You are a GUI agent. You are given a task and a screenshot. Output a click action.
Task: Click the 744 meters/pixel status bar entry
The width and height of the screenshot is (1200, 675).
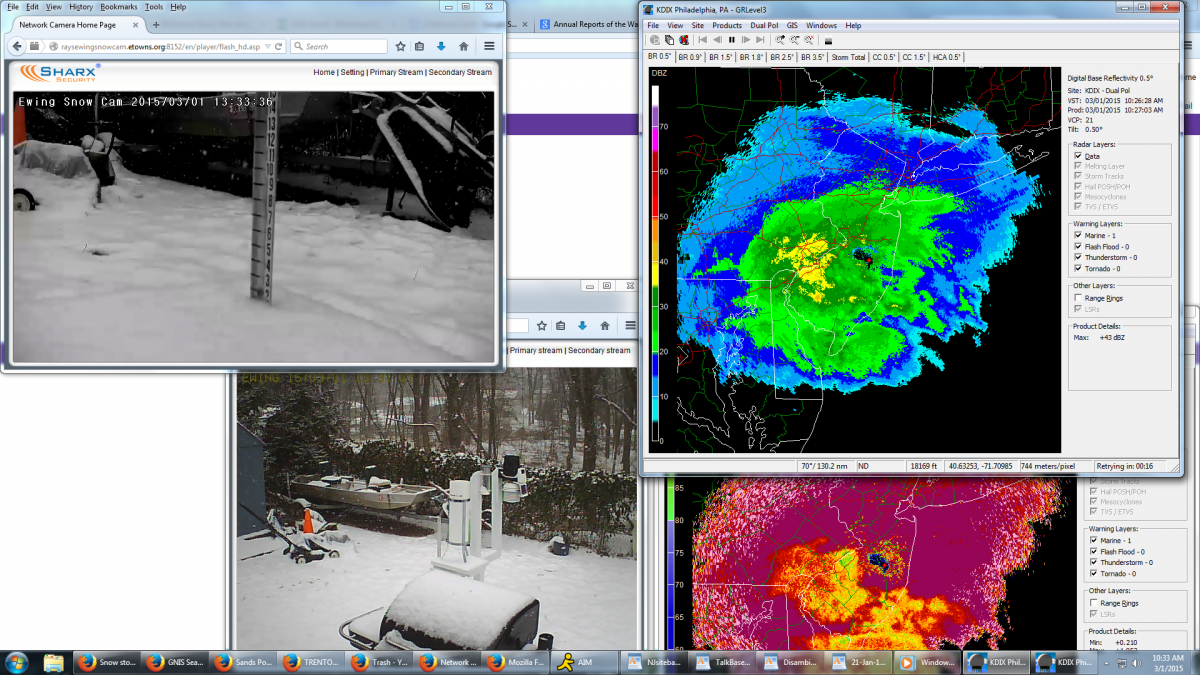pyautogui.click(x=1046, y=465)
